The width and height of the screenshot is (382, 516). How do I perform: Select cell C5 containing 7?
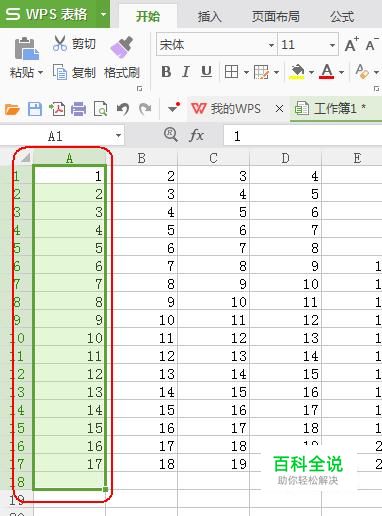coord(214,248)
